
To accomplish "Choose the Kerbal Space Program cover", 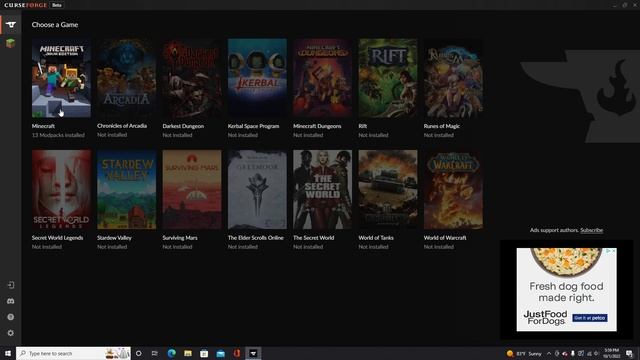I will click(x=257, y=78).
